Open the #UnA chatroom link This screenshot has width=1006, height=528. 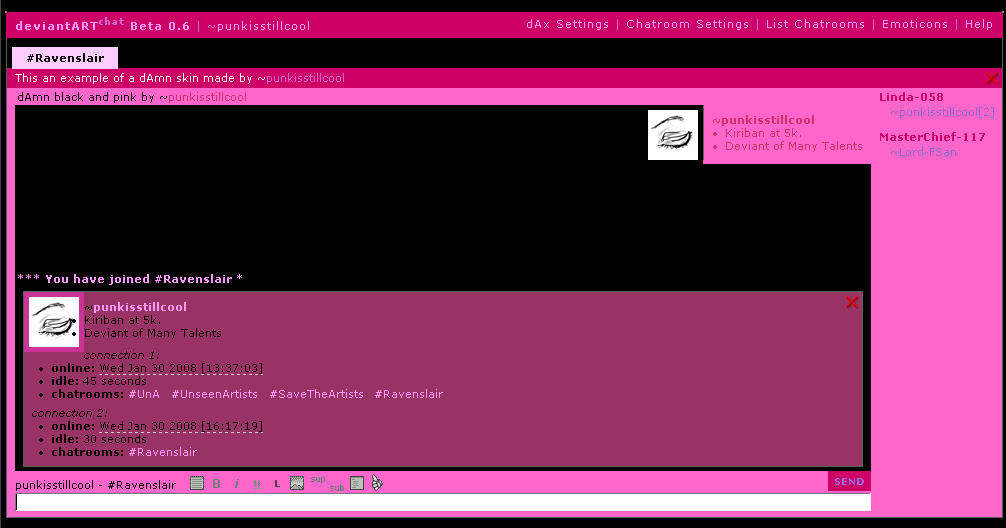click(x=144, y=395)
